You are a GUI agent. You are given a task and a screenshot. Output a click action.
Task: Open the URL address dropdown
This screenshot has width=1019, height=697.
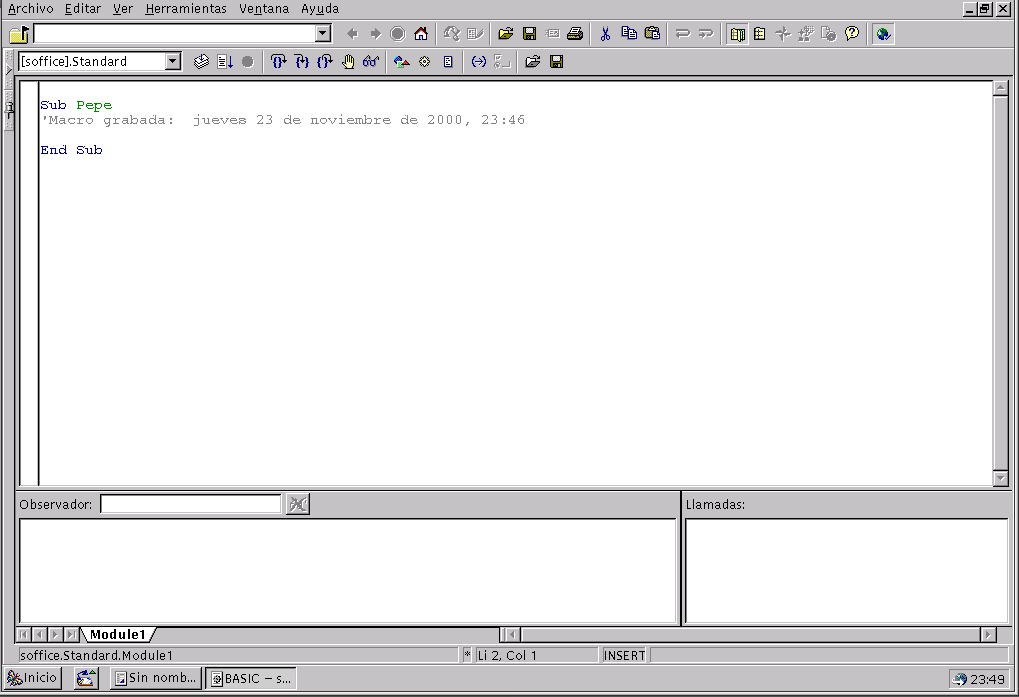point(322,34)
